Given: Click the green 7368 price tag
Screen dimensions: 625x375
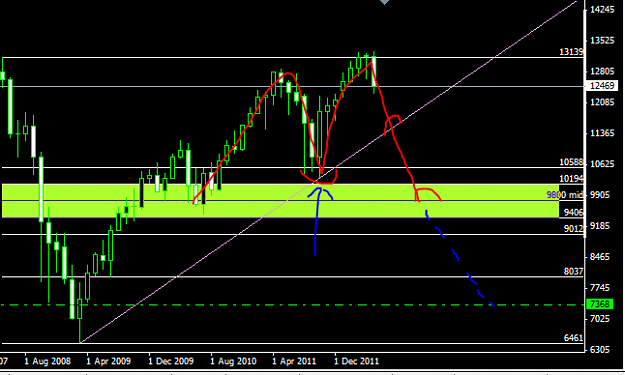Looking at the screenshot, I should [599, 304].
